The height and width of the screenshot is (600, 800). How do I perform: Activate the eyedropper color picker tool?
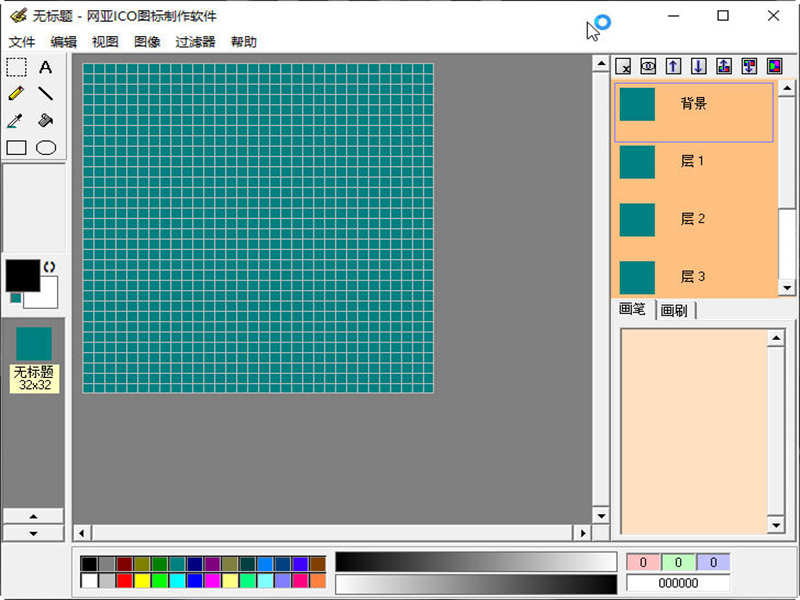(x=16, y=121)
